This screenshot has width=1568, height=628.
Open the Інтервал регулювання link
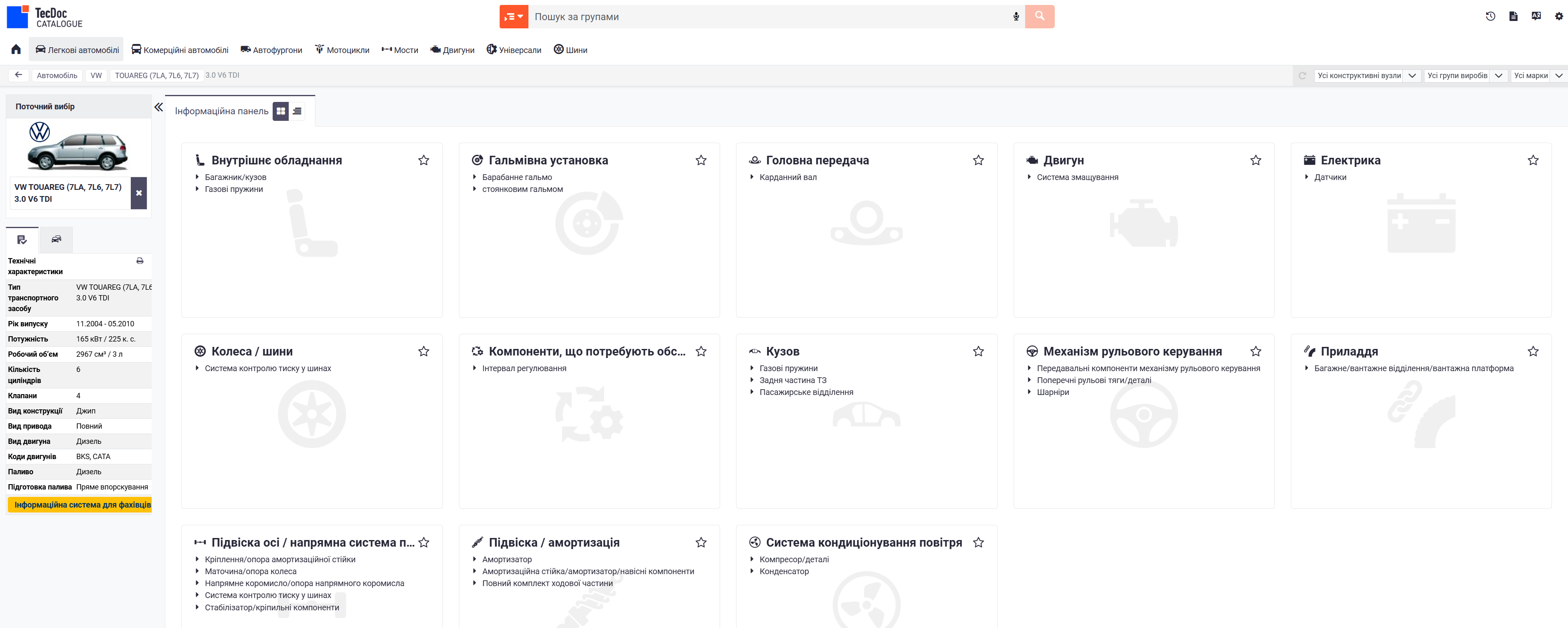click(x=524, y=368)
